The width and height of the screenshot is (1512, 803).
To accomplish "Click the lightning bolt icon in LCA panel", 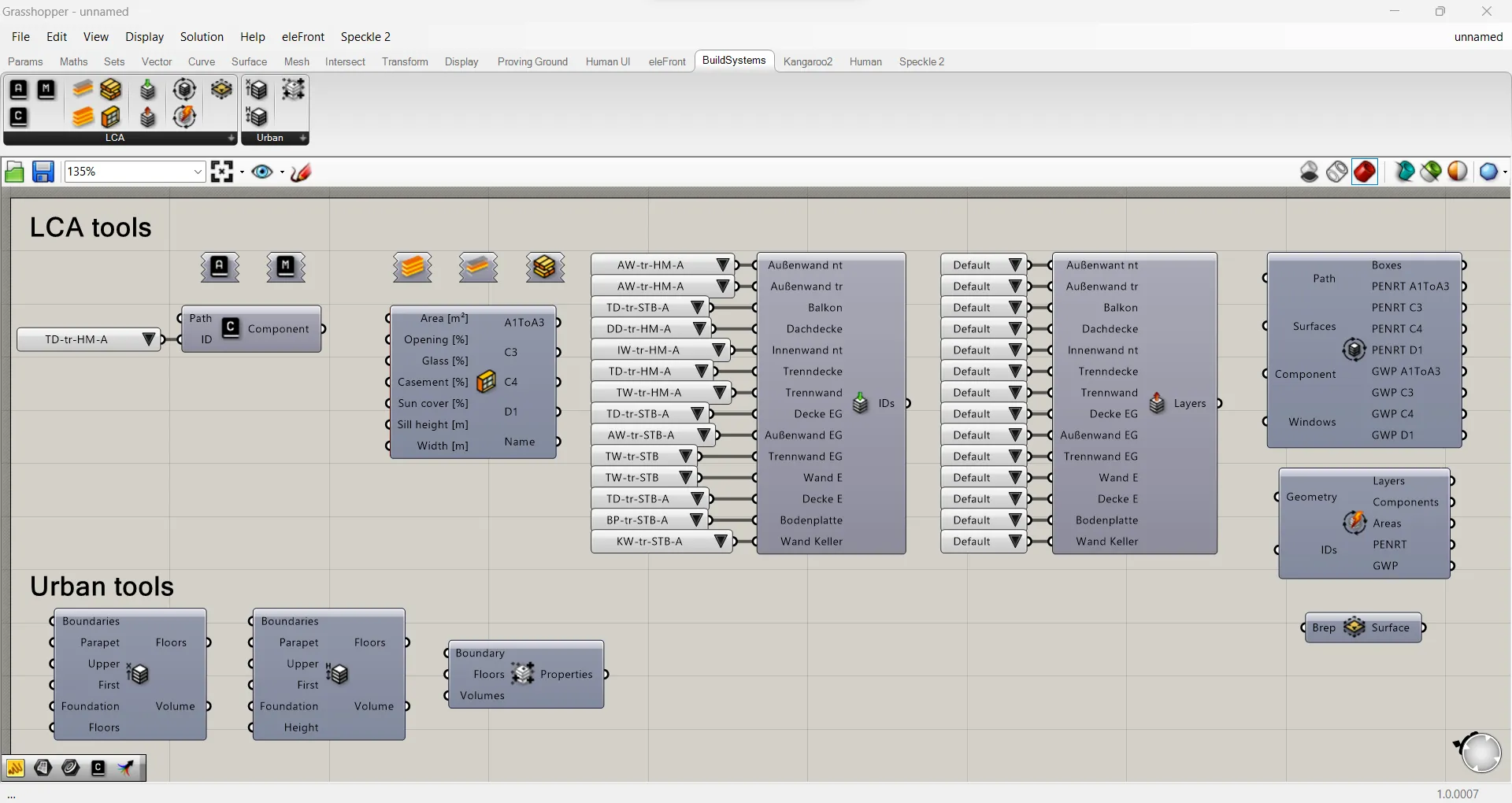I will click(184, 117).
